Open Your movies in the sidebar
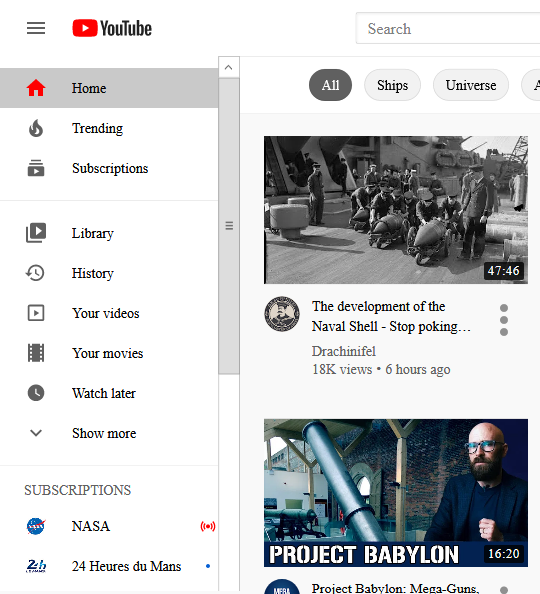540x594 pixels. 109,353
